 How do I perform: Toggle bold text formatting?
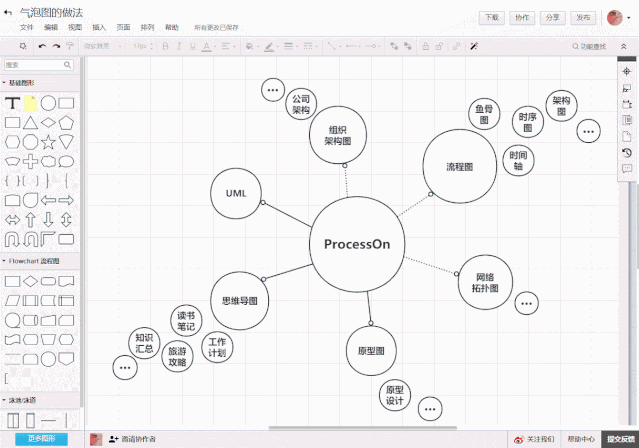click(x=165, y=46)
